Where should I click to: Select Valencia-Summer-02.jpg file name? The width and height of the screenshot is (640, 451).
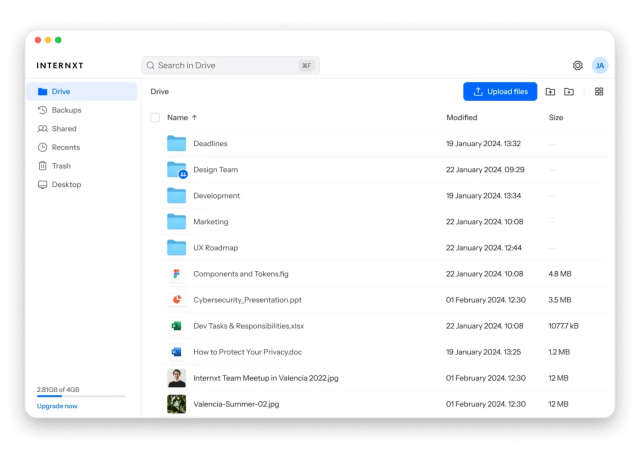tap(236, 404)
